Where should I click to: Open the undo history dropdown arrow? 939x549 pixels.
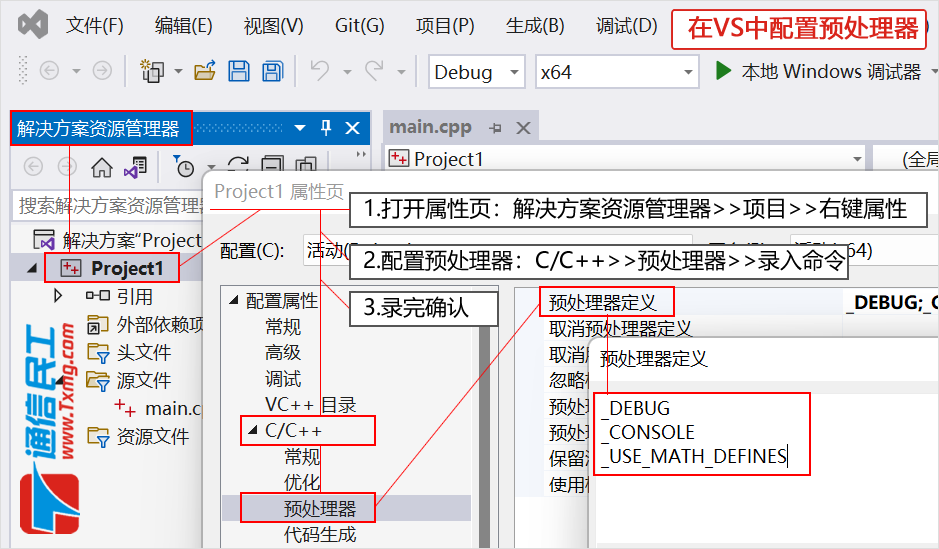click(x=347, y=72)
